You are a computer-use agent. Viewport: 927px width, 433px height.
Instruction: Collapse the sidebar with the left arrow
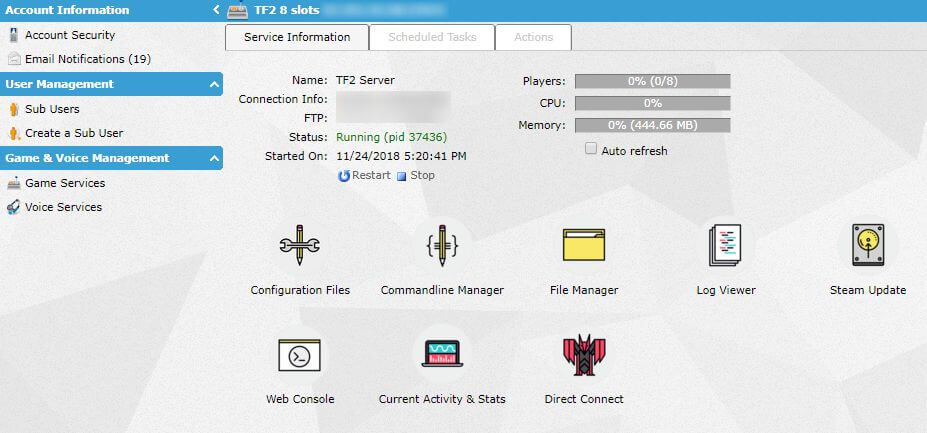tap(216, 10)
